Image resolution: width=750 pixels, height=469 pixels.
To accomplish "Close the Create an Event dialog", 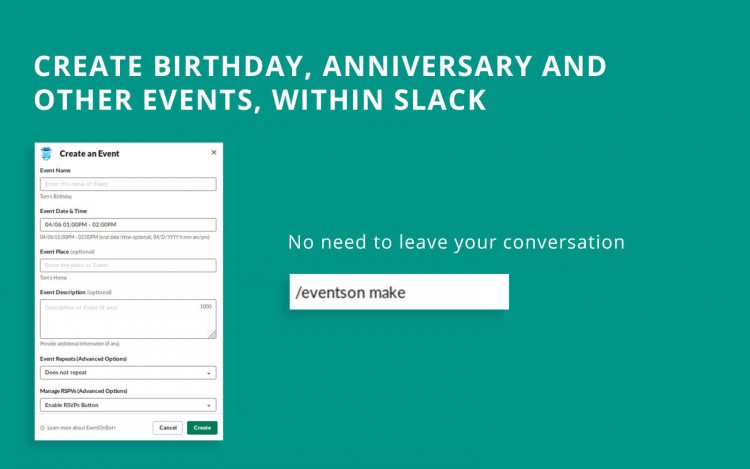I will tap(213, 152).
